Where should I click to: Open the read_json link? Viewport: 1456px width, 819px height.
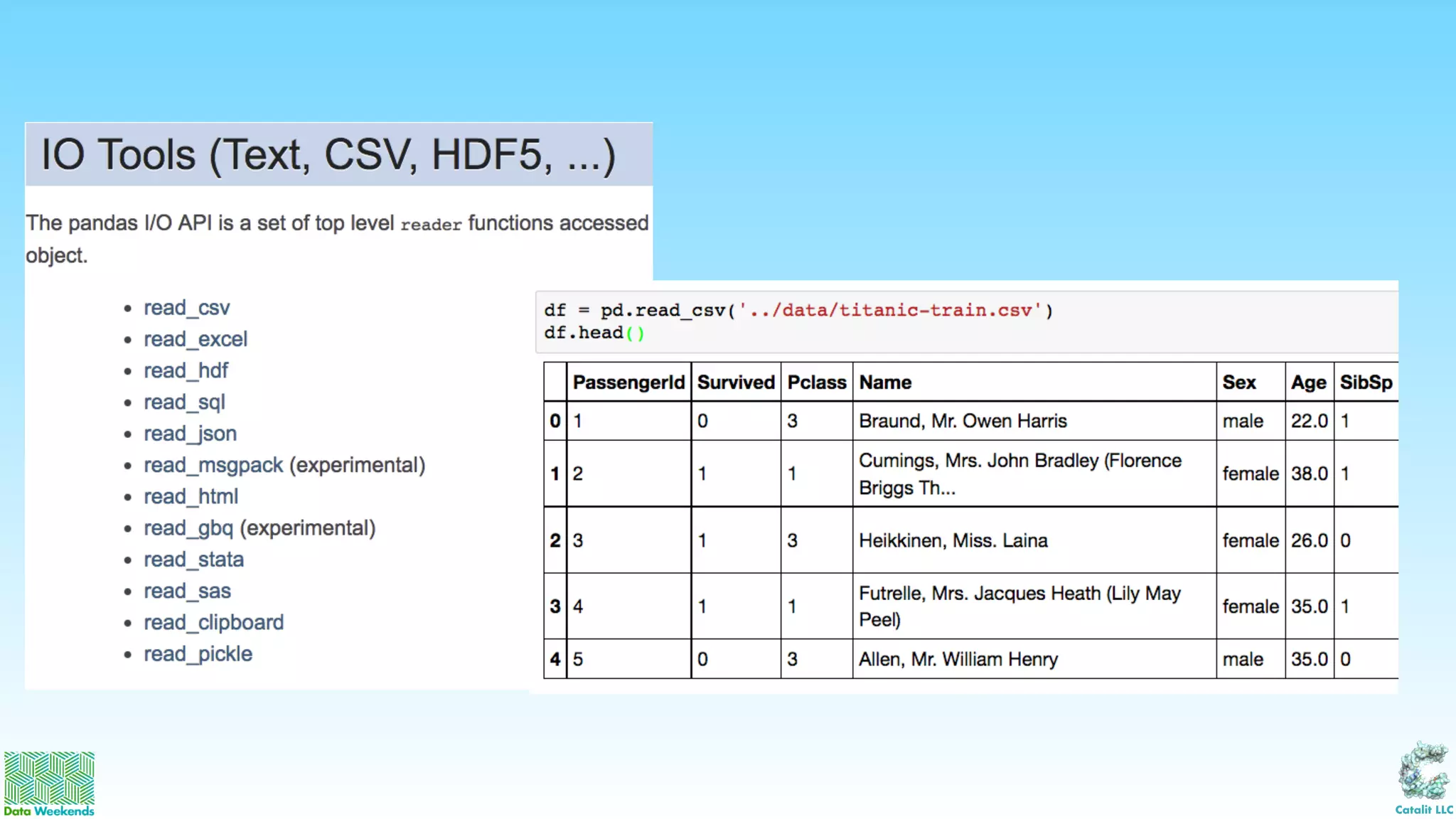(x=190, y=434)
